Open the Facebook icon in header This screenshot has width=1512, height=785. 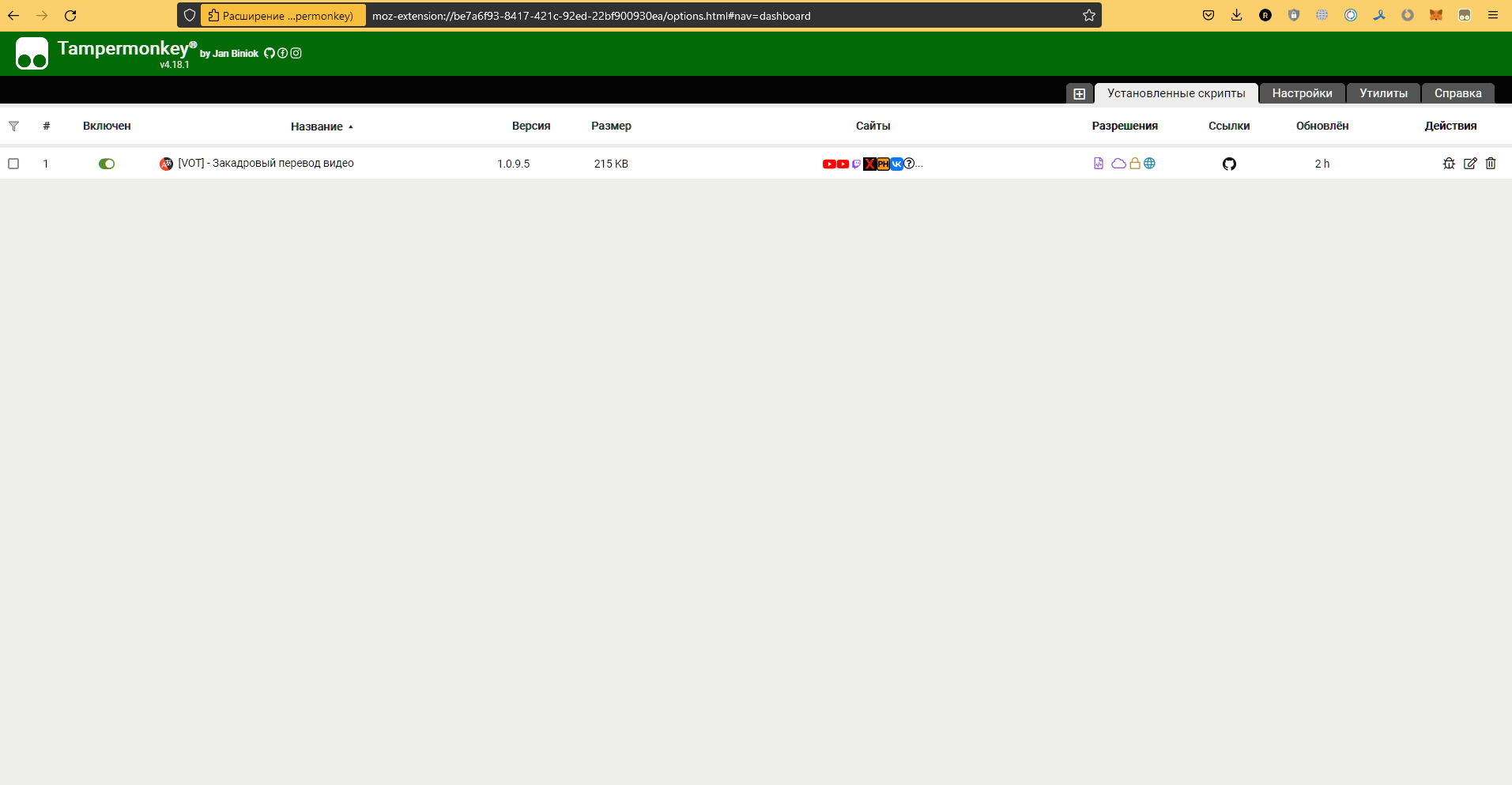click(282, 53)
